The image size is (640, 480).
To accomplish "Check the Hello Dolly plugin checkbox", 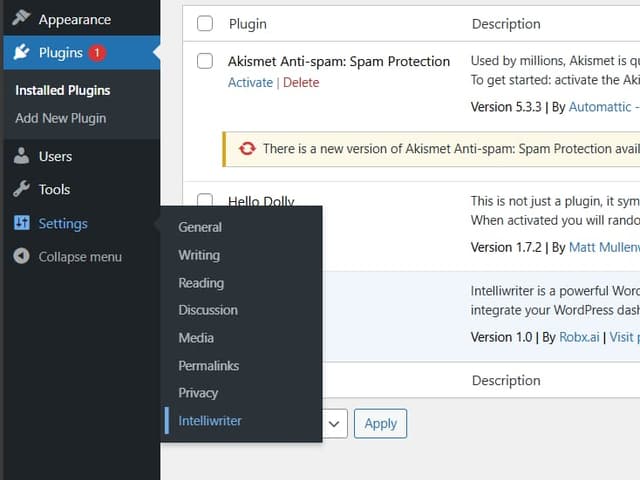I will [x=205, y=200].
